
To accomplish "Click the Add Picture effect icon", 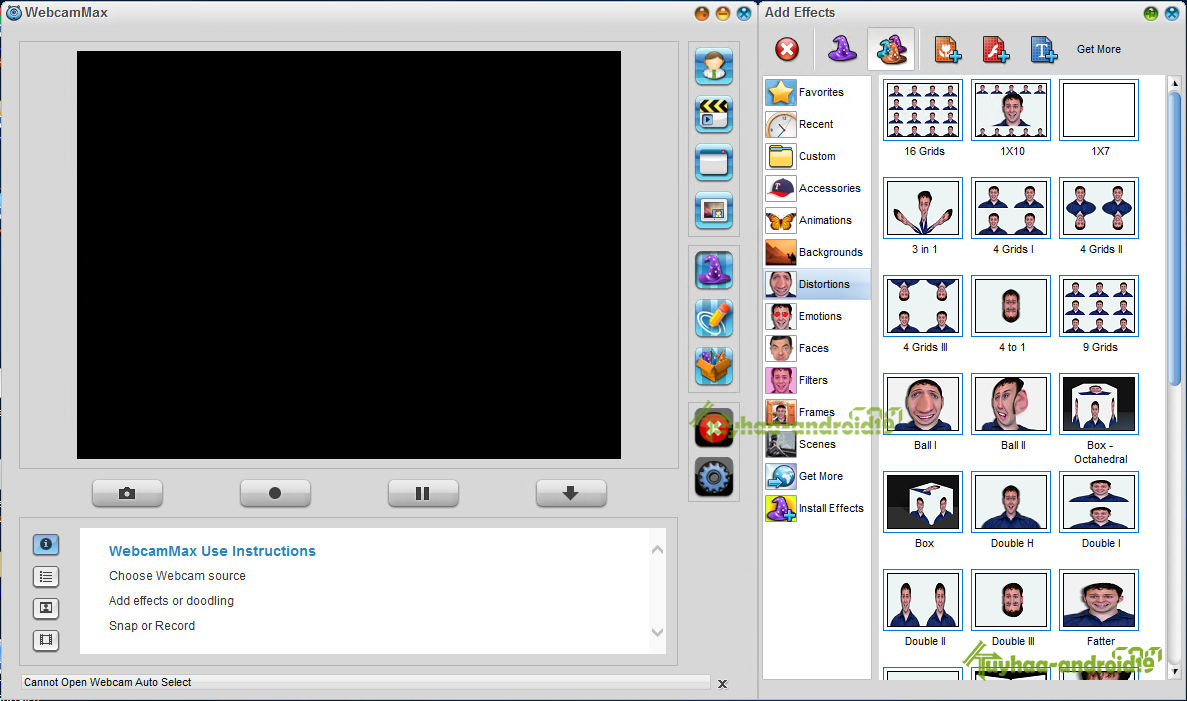I will 947,49.
